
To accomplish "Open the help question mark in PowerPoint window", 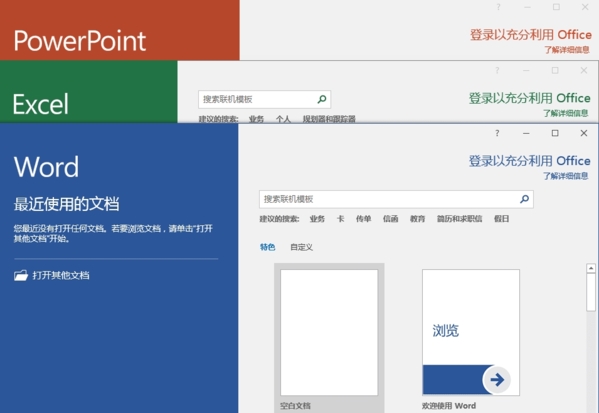I will pyautogui.click(x=498, y=7).
